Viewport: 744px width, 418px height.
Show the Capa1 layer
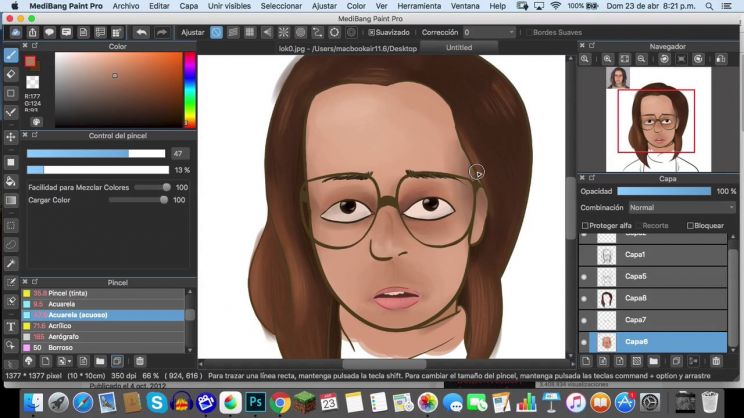pos(584,255)
